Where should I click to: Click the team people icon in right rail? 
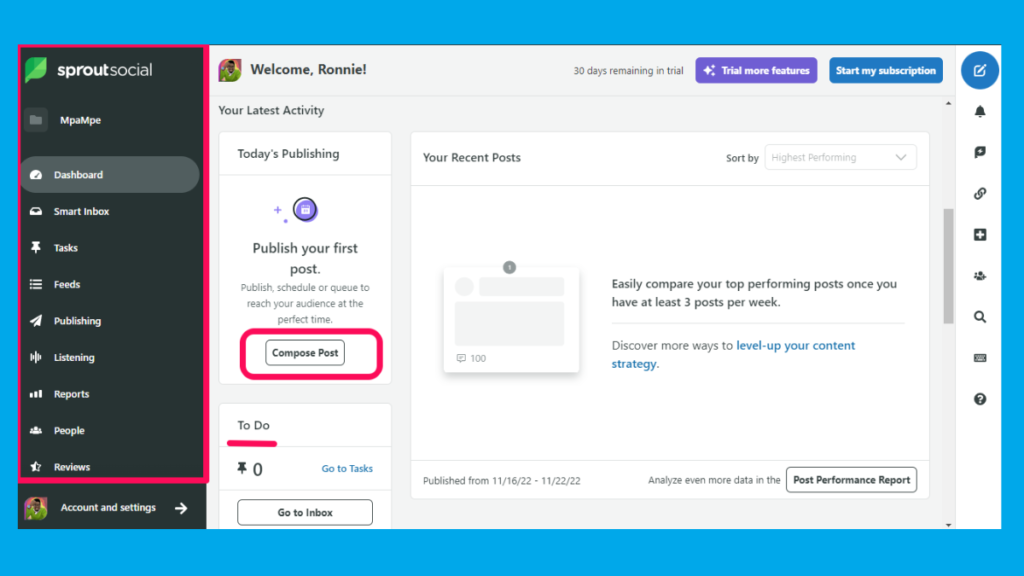(x=980, y=276)
